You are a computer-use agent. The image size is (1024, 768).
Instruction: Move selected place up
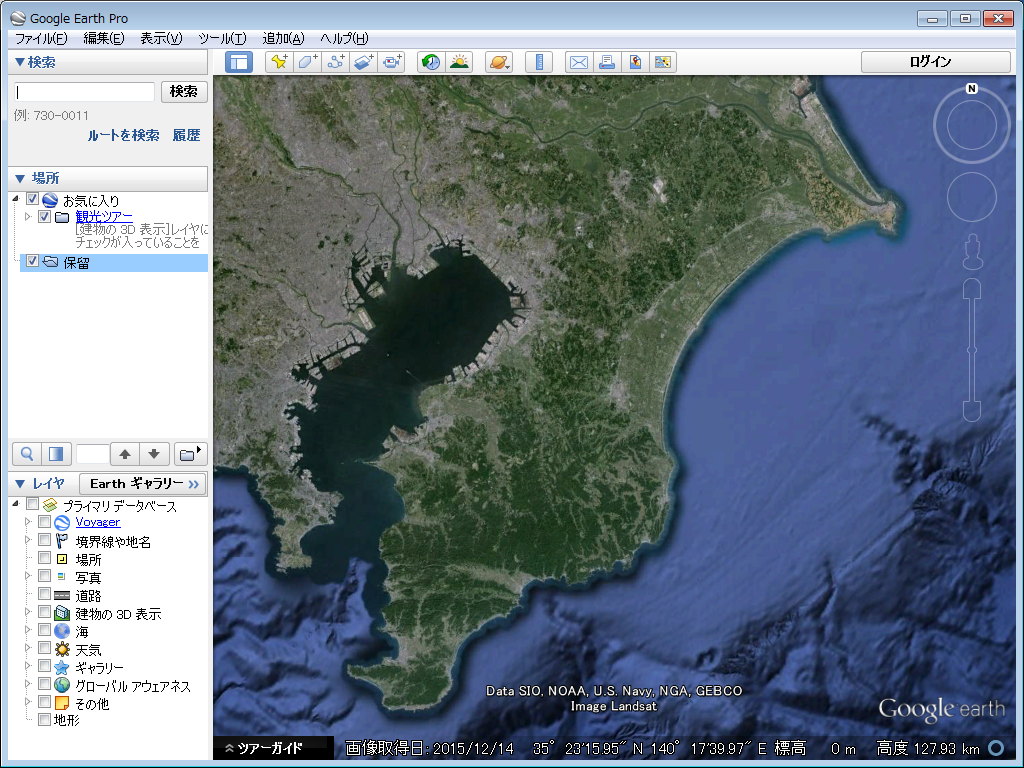[x=125, y=454]
